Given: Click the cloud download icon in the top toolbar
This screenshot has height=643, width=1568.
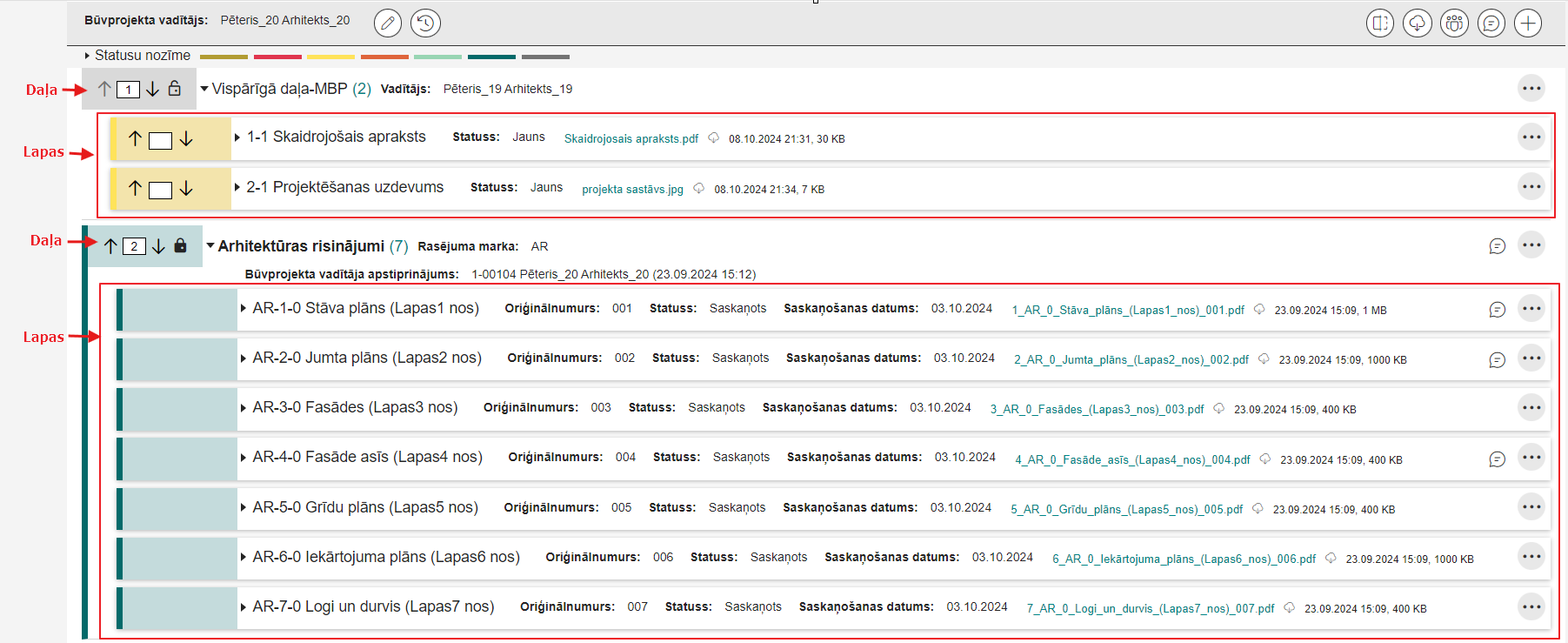Looking at the screenshot, I should (x=1418, y=23).
